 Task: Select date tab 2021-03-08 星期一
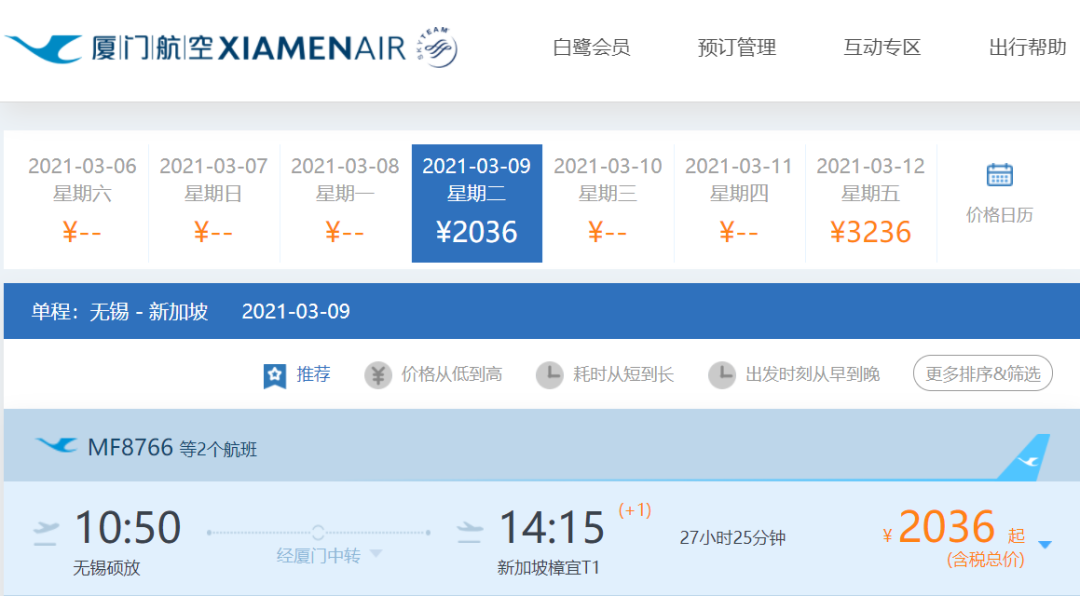[x=345, y=203]
